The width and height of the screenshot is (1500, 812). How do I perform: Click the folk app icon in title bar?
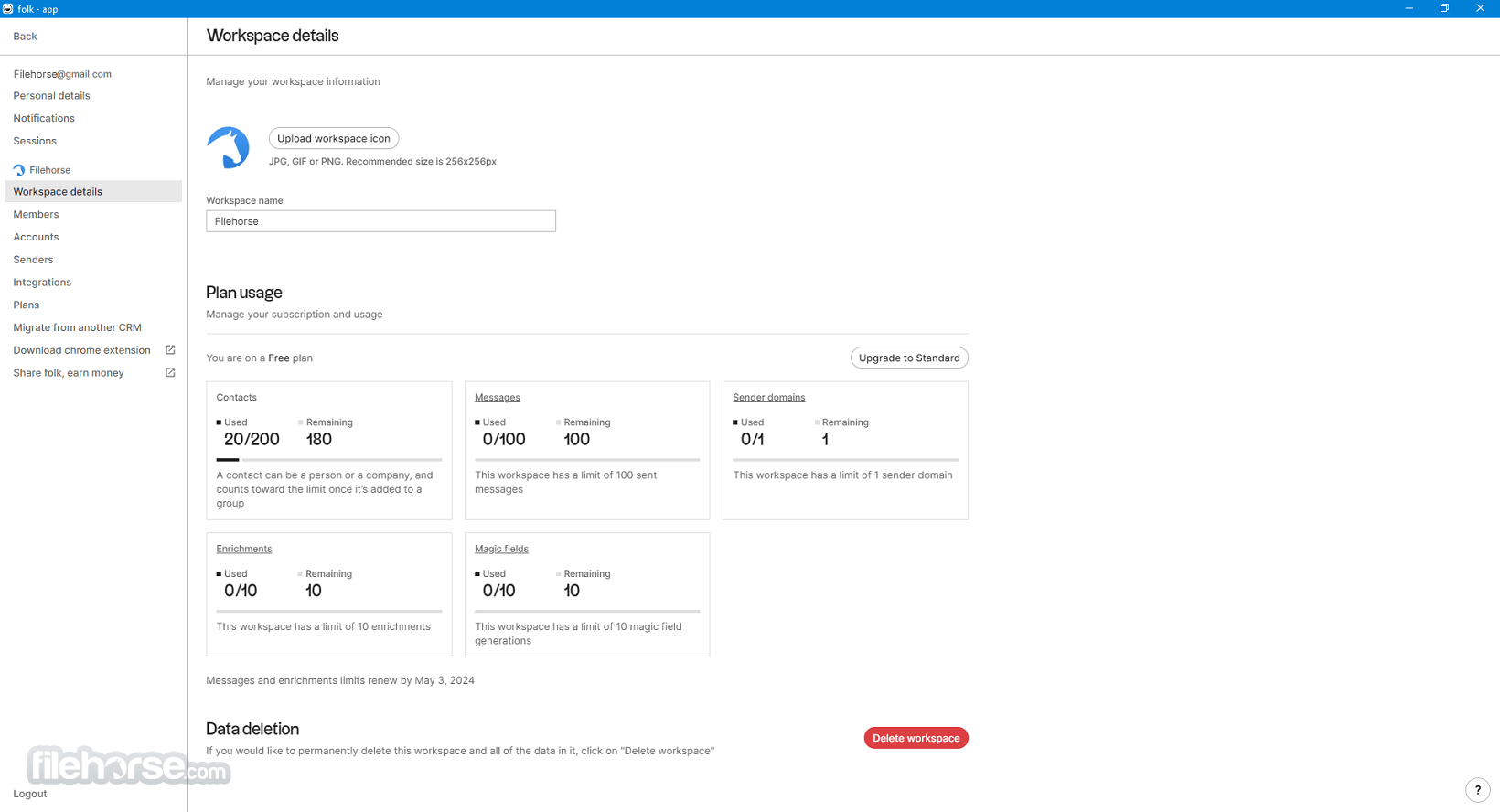point(8,8)
